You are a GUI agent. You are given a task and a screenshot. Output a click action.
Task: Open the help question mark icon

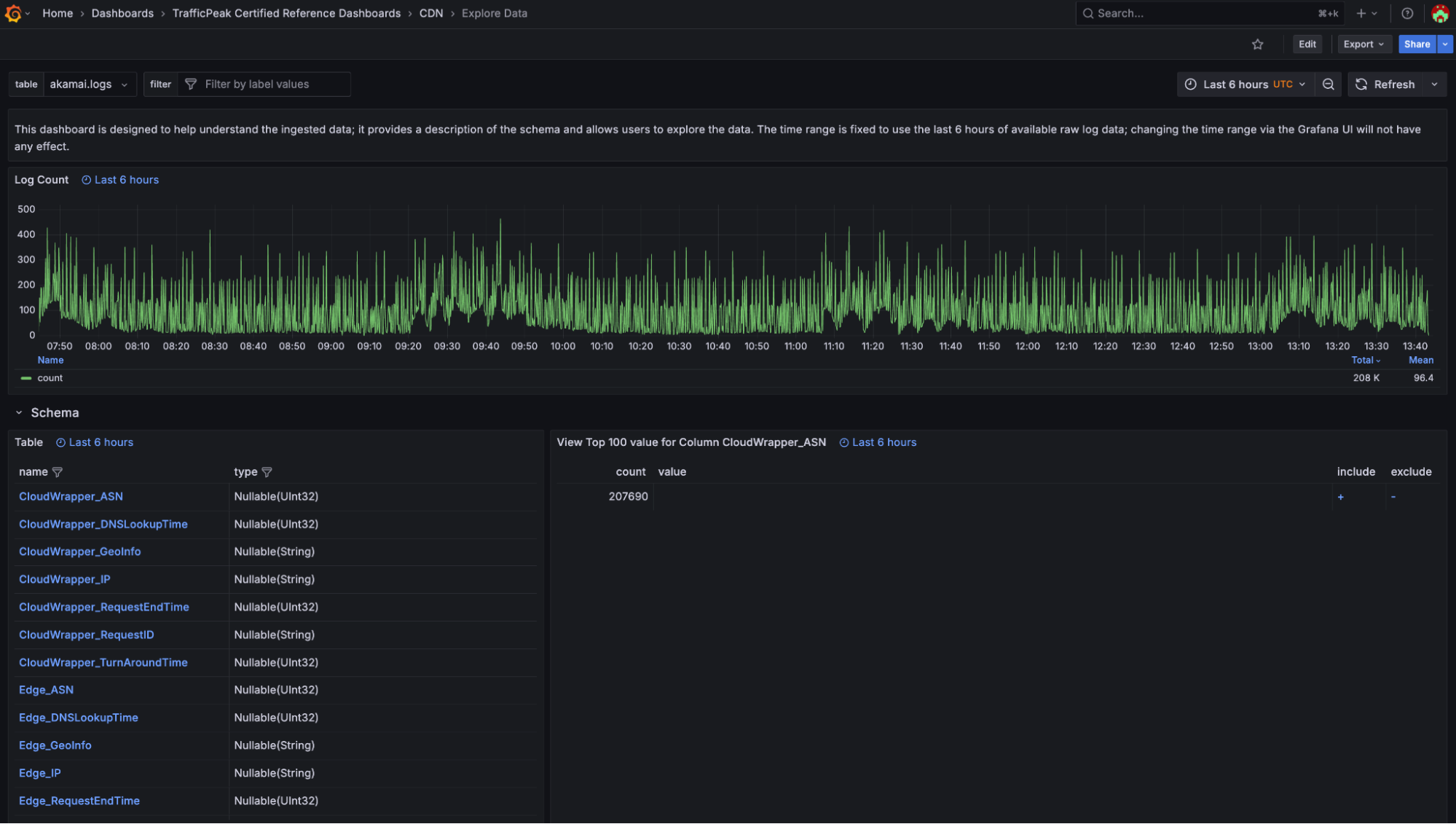(1407, 13)
